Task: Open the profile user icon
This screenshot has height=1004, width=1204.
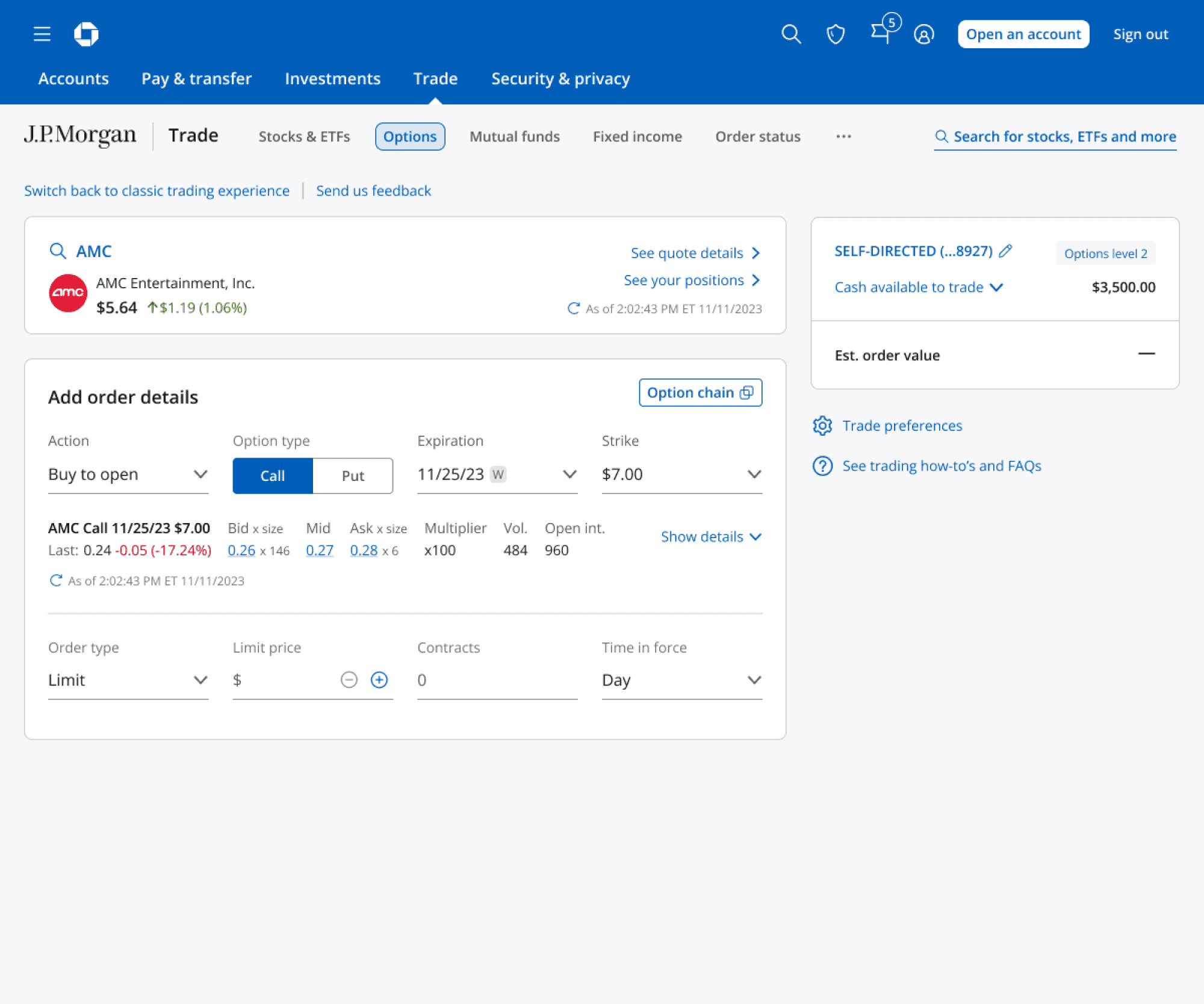Action: click(x=924, y=34)
